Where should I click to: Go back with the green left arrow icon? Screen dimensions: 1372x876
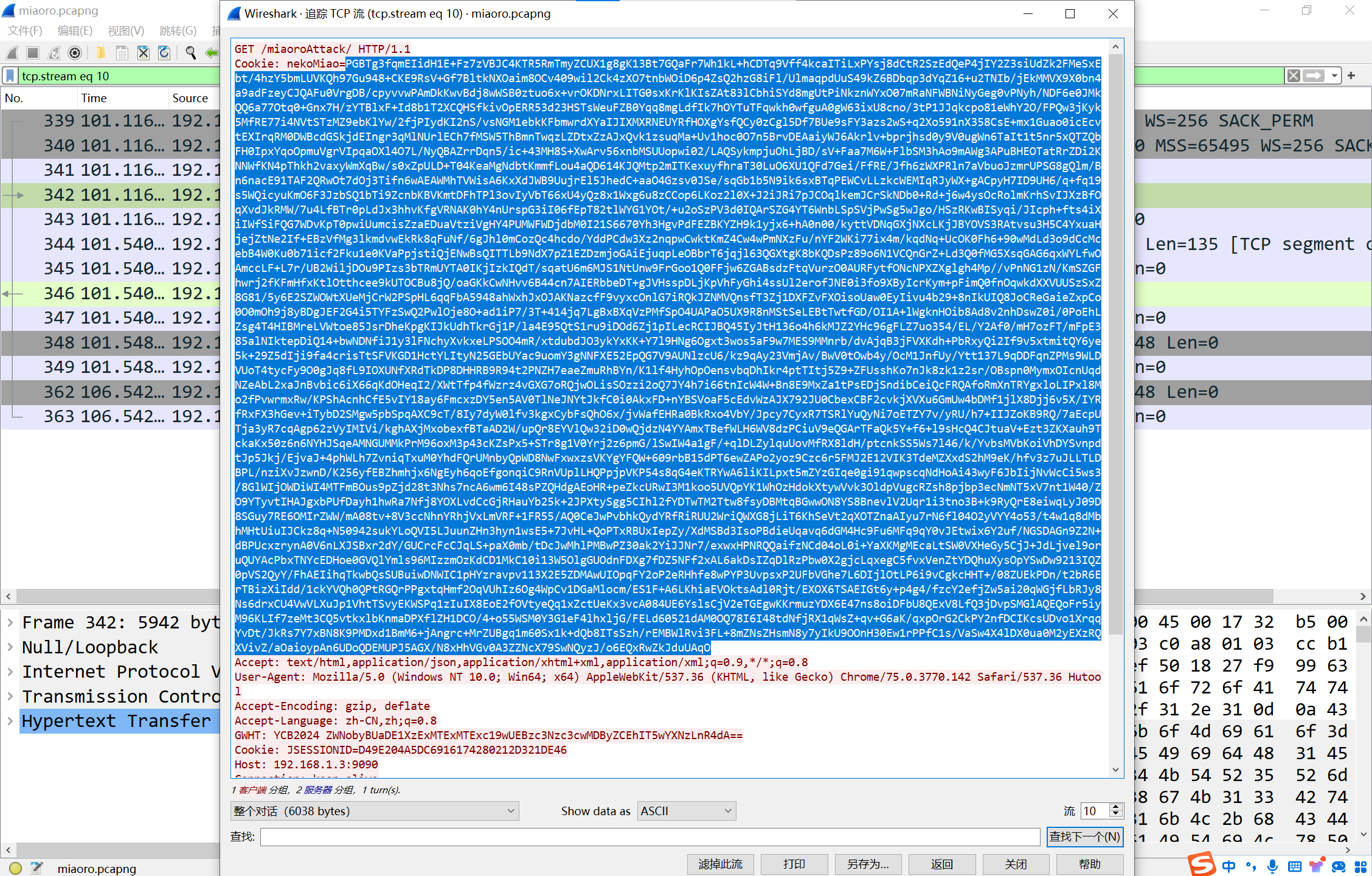(212, 53)
